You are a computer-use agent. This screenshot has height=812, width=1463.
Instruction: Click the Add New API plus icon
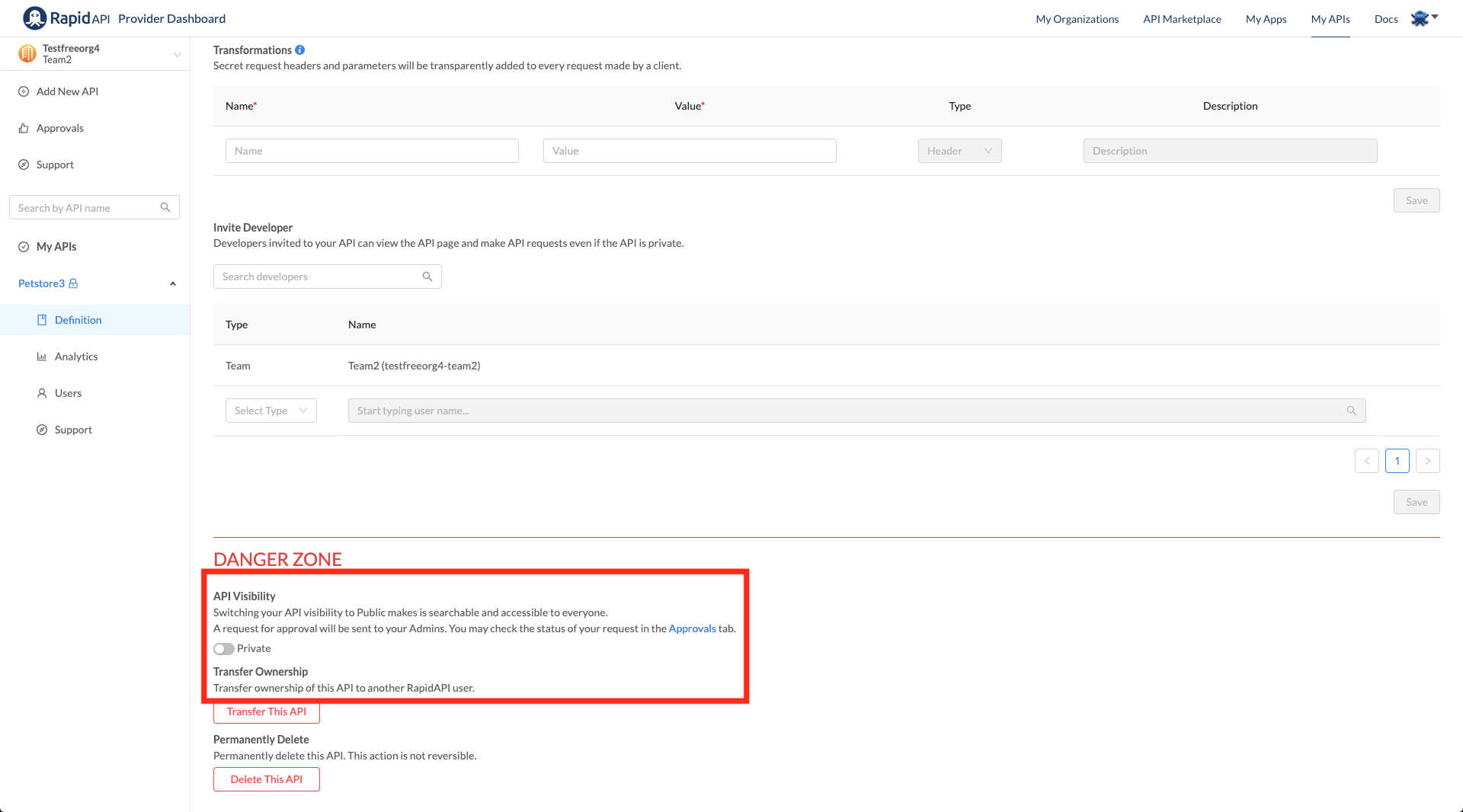coord(24,91)
